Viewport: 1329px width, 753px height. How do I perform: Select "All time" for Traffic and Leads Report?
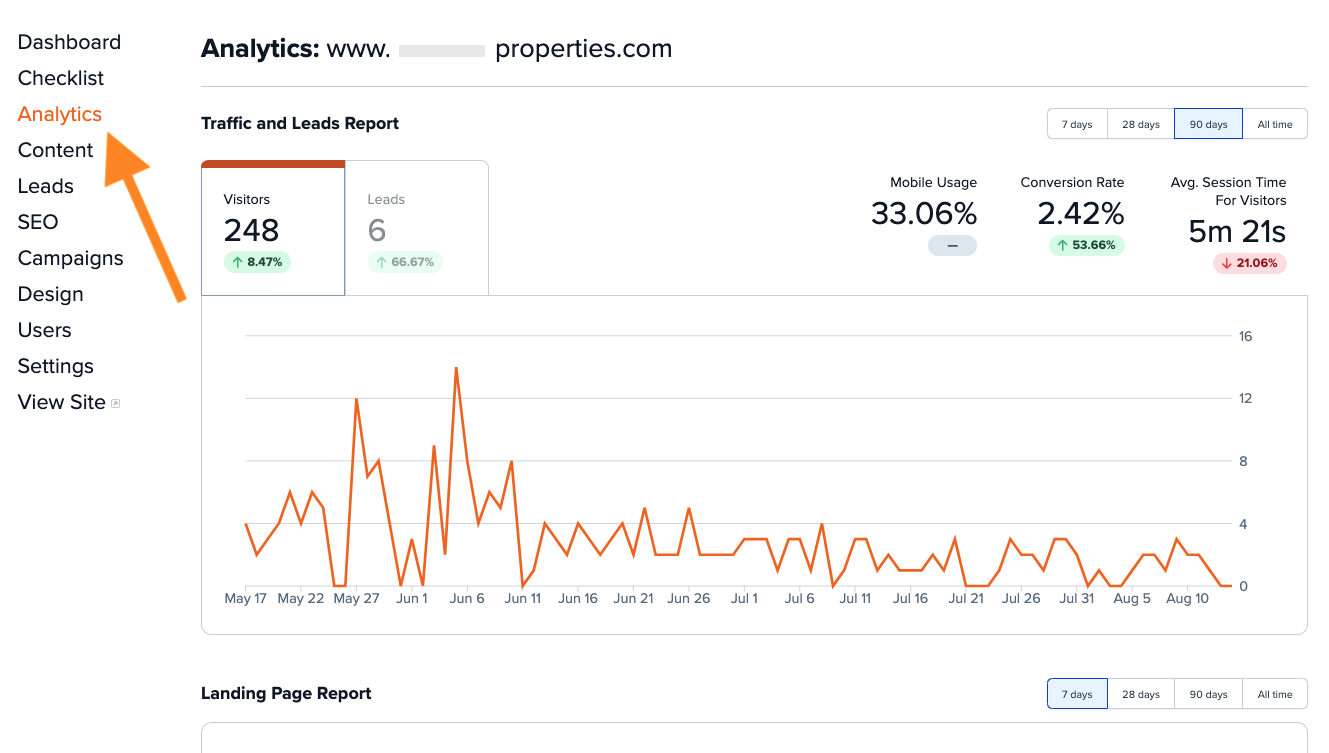pos(1275,123)
